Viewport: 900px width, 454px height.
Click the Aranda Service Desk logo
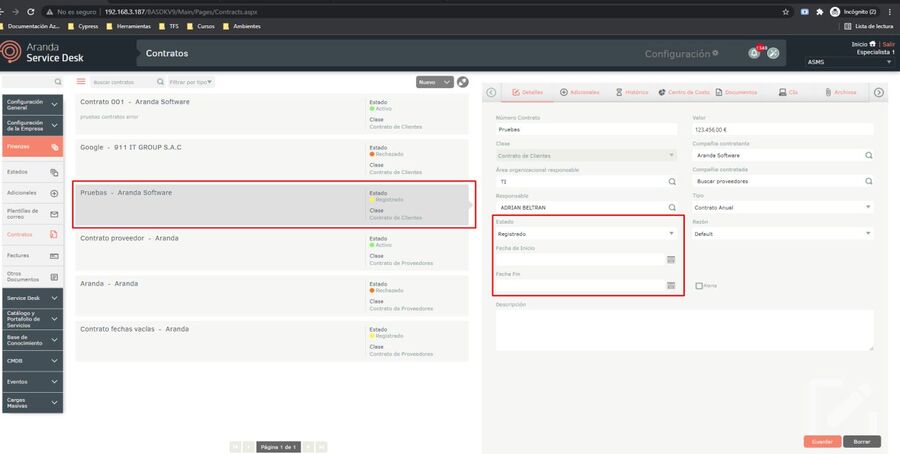point(42,52)
